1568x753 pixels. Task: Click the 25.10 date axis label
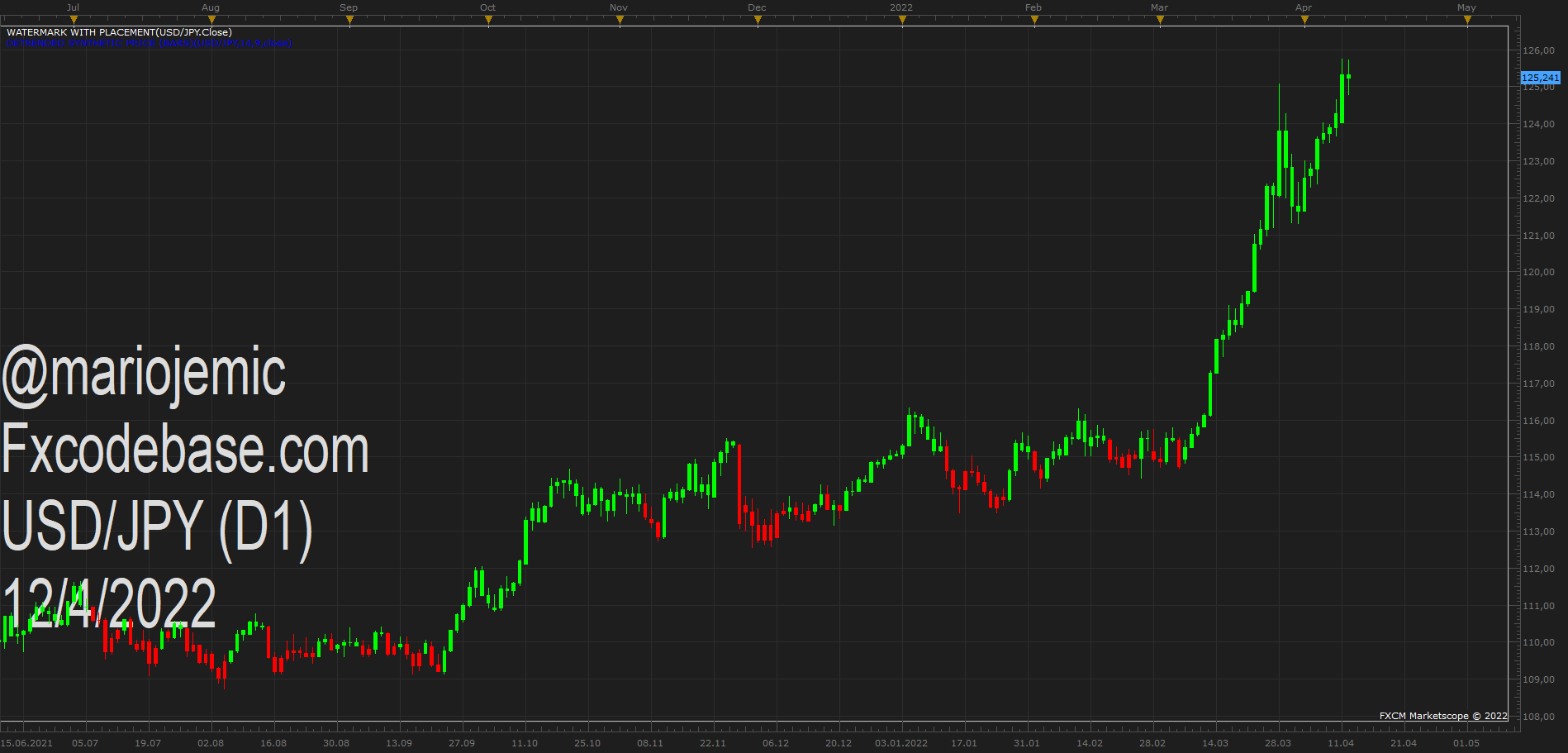[587, 743]
